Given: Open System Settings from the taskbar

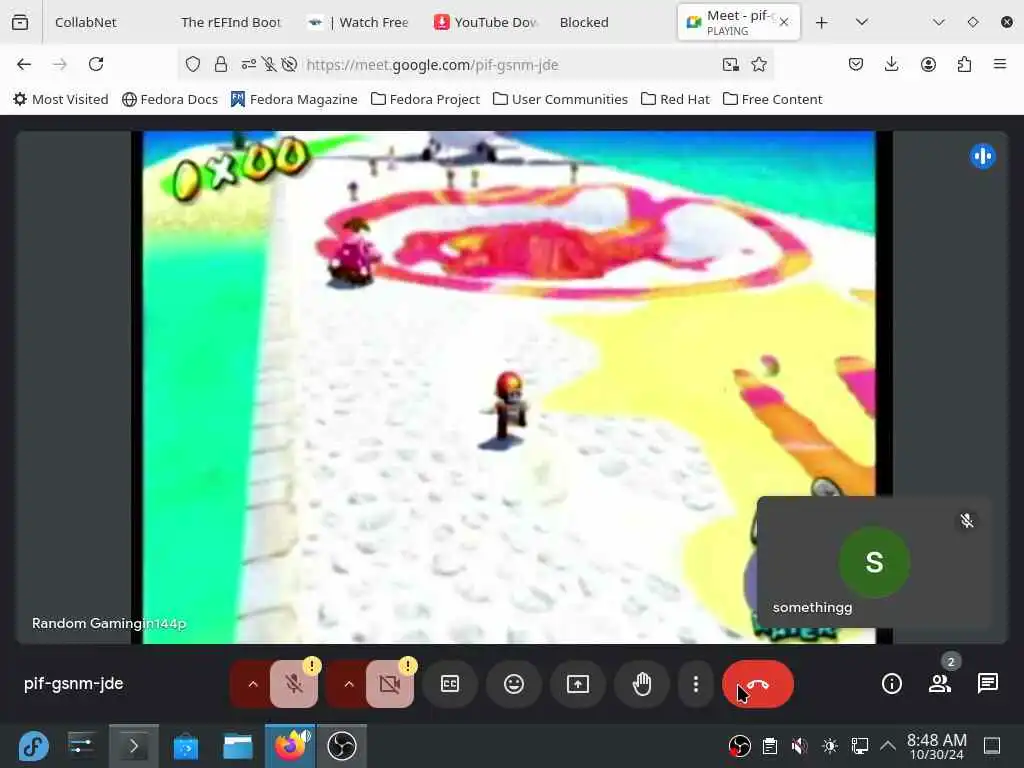Looking at the screenshot, I should point(81,746).
